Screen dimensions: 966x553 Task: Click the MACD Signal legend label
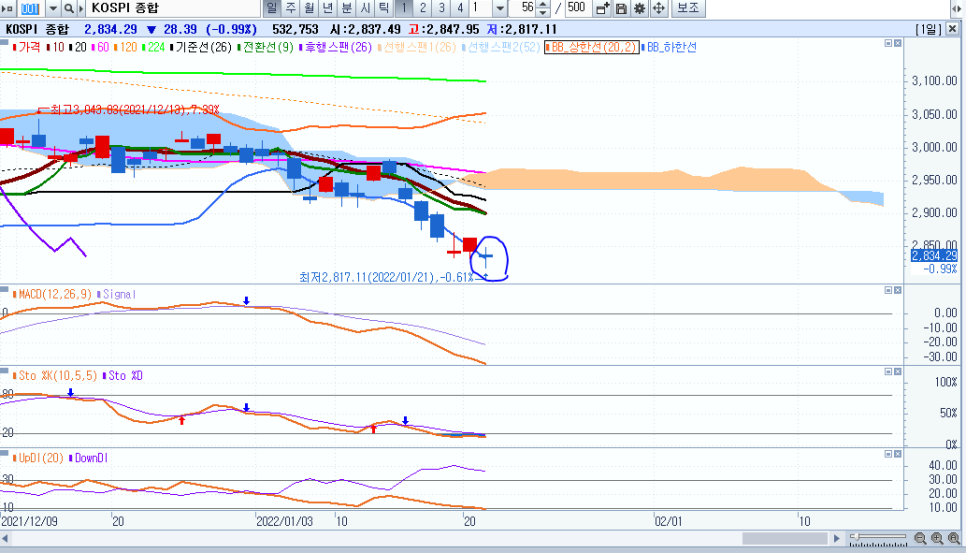[116, 294]
